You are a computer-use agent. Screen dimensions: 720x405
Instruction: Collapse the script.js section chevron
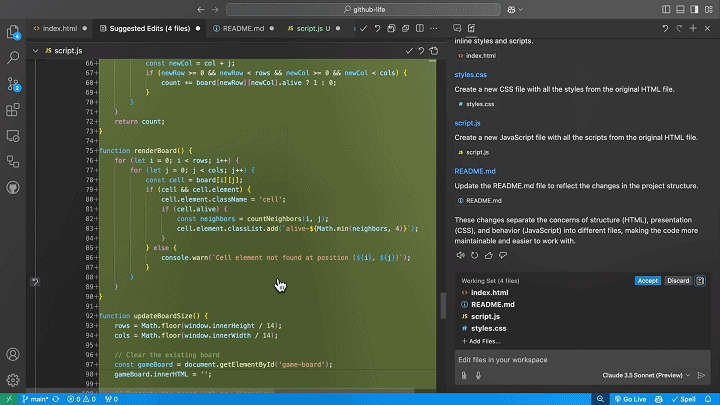pos(35,49)
